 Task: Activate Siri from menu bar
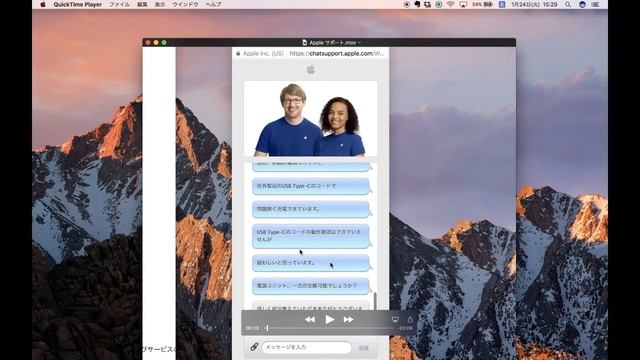point(582,4)
